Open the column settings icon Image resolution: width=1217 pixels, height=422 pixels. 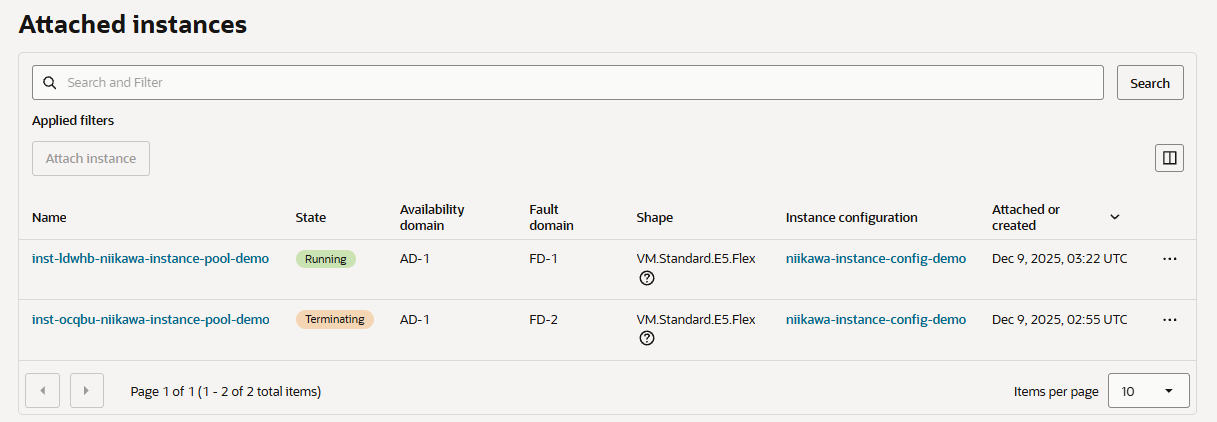(x=1169, y=158)
